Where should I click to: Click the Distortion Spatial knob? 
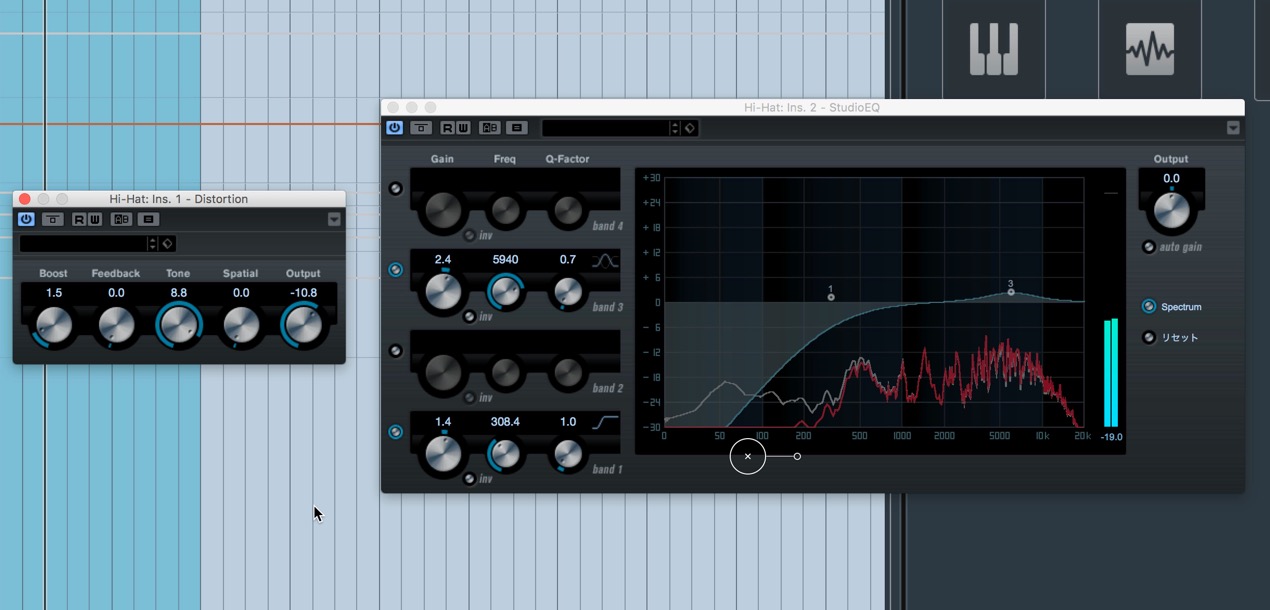(x=240, y=326)
